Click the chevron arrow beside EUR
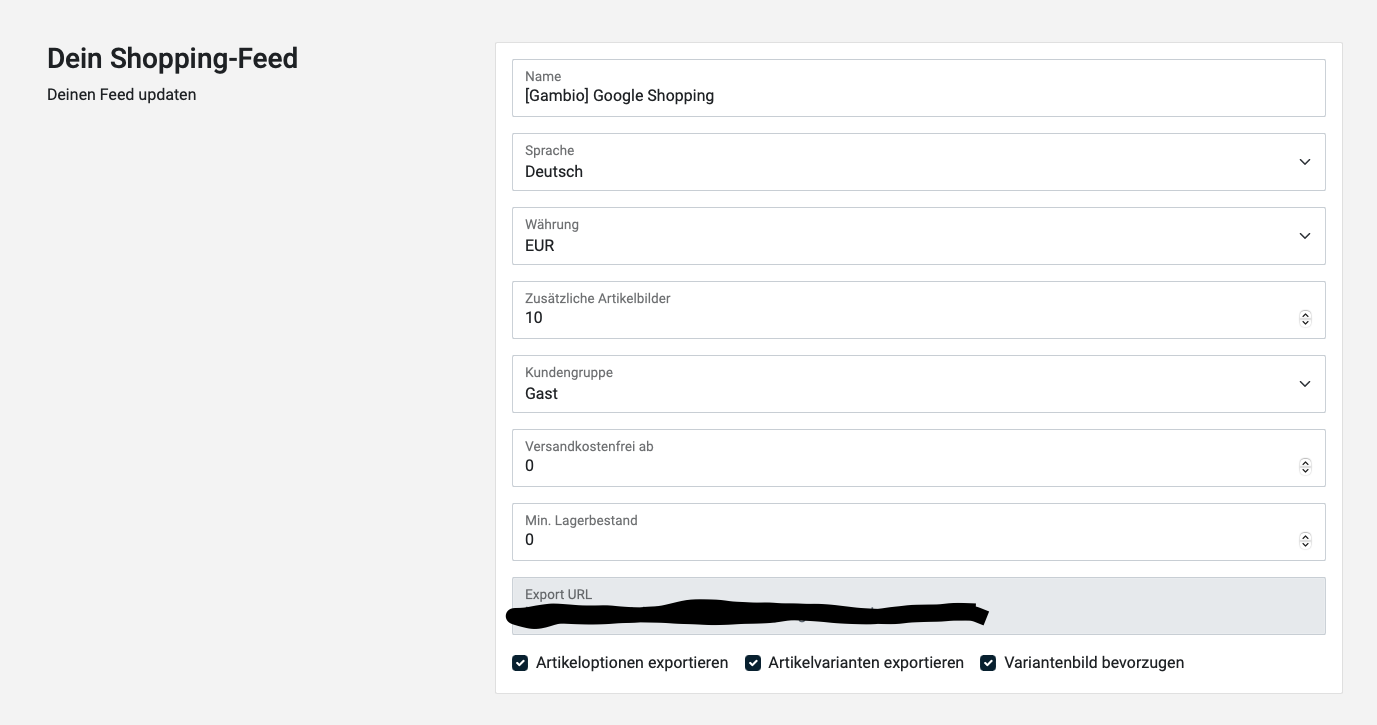This screenshot has height=725, width=1377. pyautogui.click(x=1304, y=236)
